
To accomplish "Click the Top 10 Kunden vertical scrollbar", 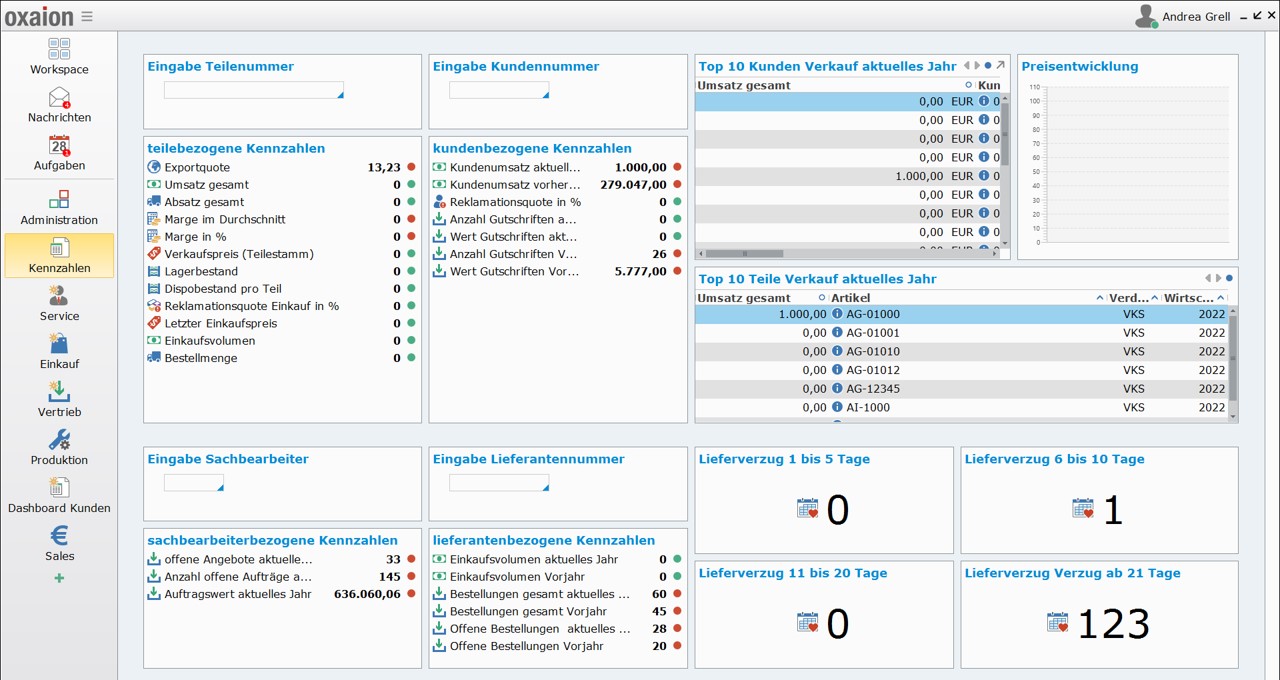I will [x=1005, y=170].
